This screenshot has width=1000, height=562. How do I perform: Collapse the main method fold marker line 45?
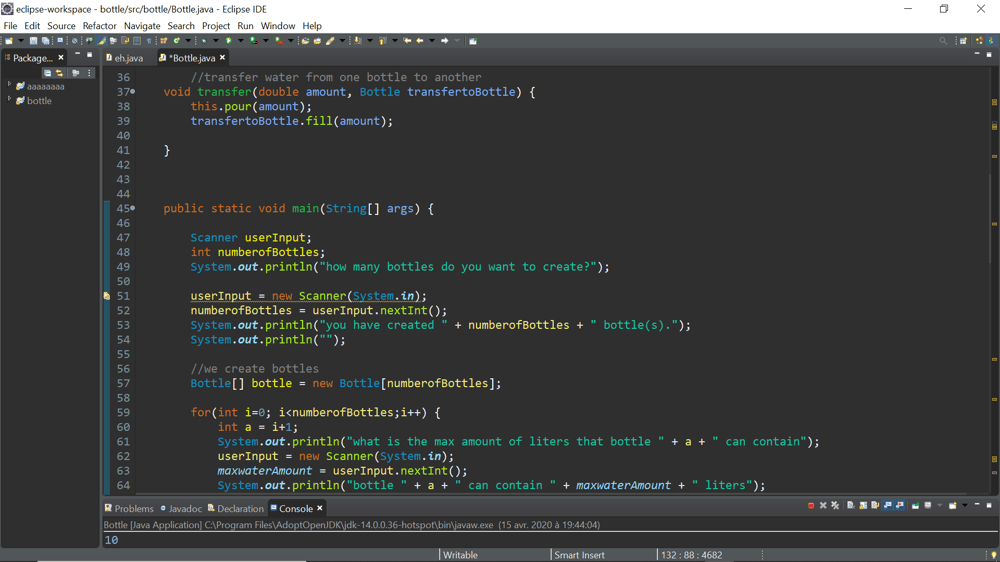133,208
